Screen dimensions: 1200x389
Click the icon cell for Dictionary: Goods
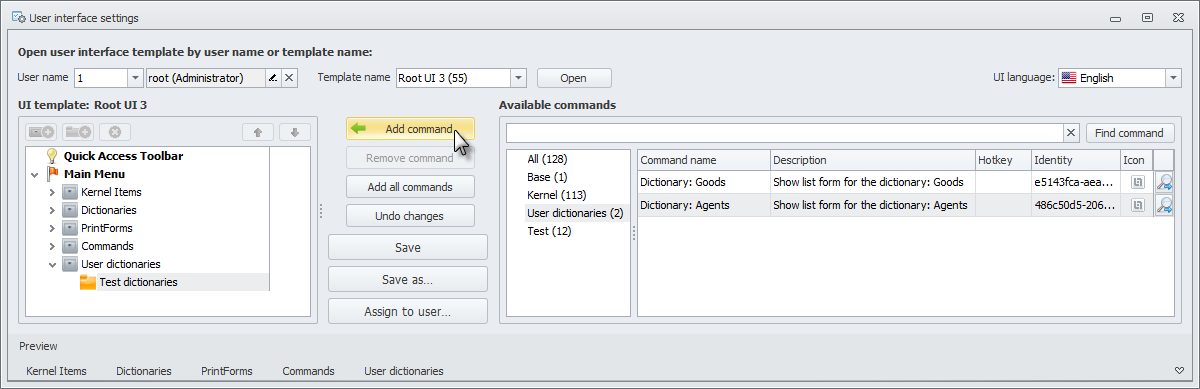coord(1137,182)
